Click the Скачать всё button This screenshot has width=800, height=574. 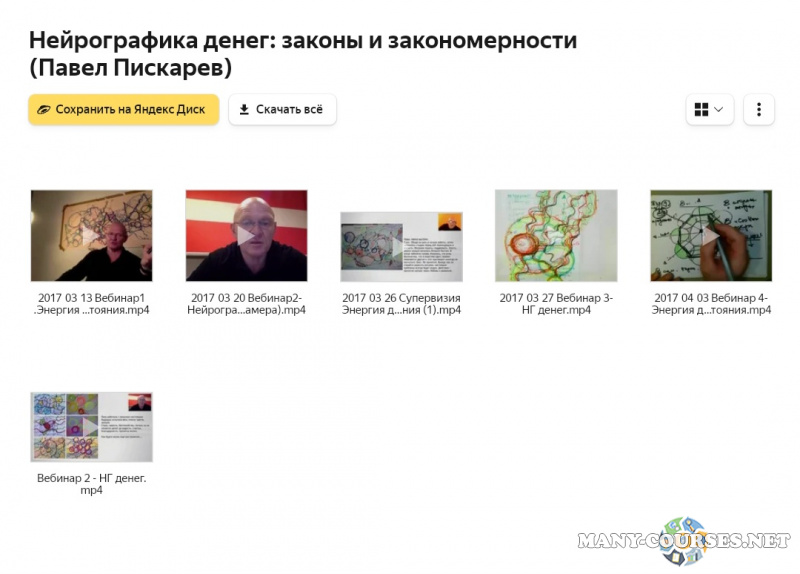pyautogui.click(x=282, y=110)
